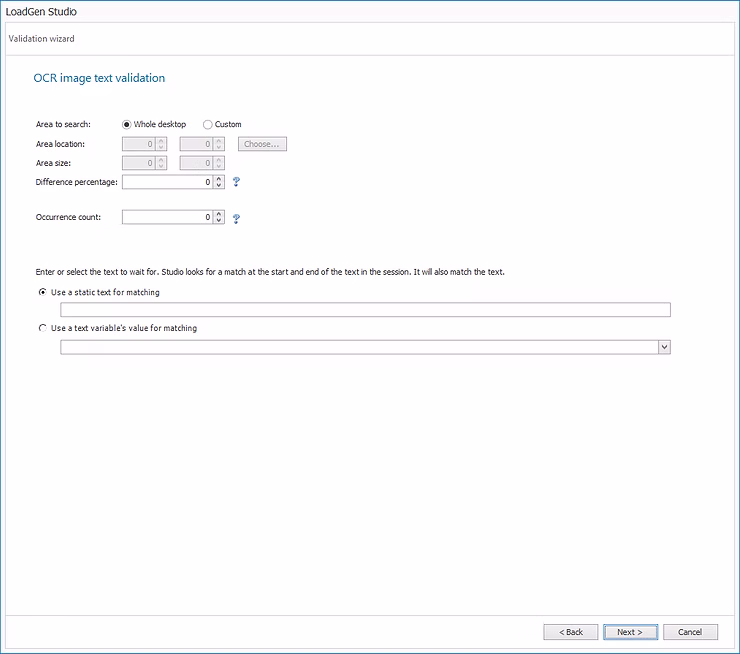Decrease the Difference percentage value

click(219, 185)
